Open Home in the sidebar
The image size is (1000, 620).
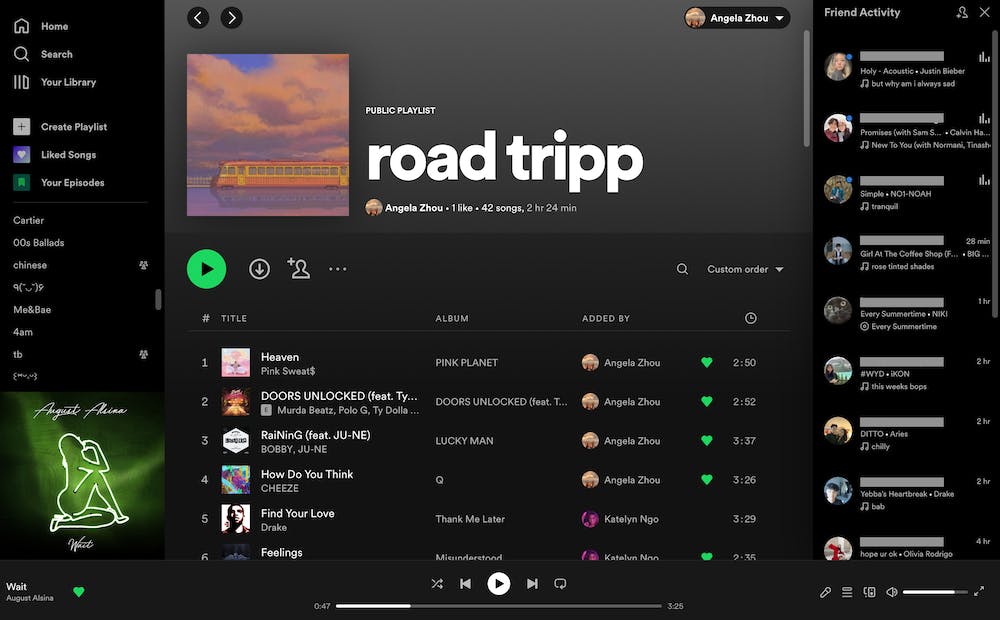(x=54, y=26)
